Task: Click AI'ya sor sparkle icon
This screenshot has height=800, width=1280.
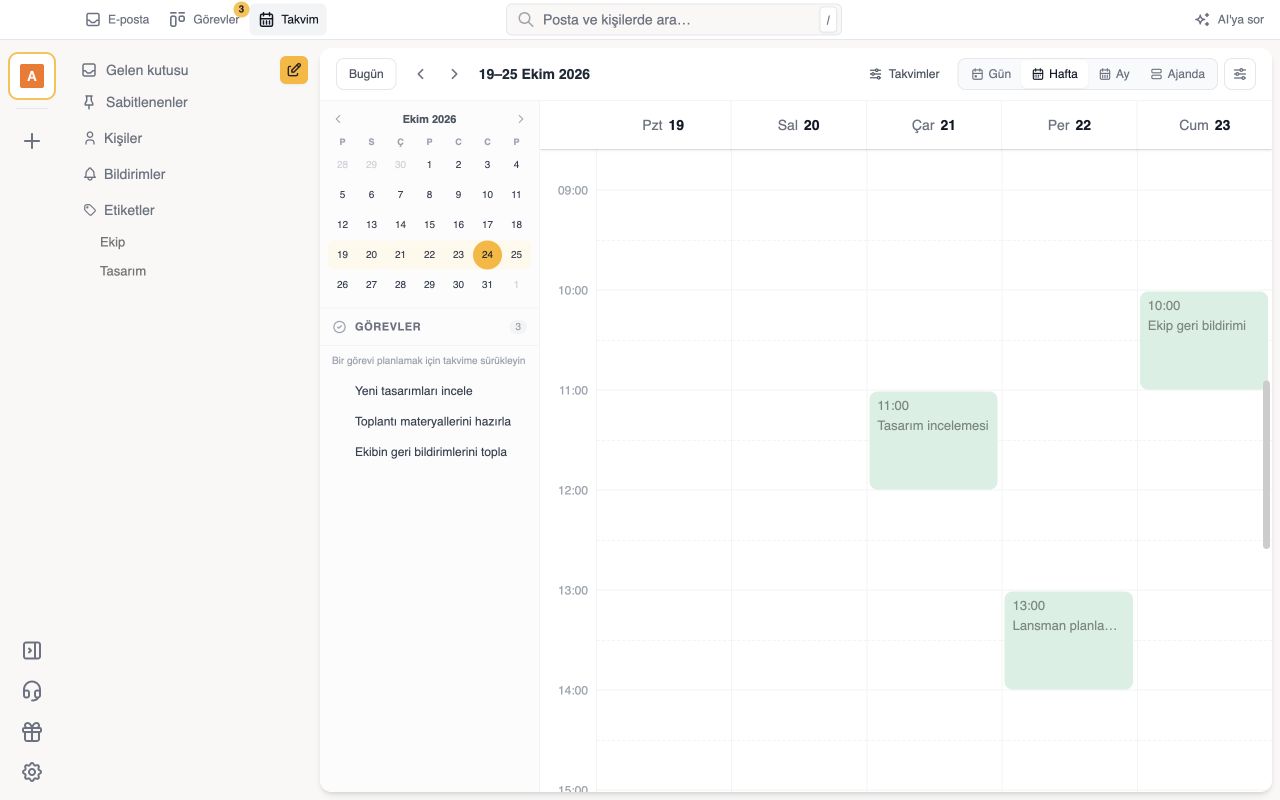Action: 1202,19
